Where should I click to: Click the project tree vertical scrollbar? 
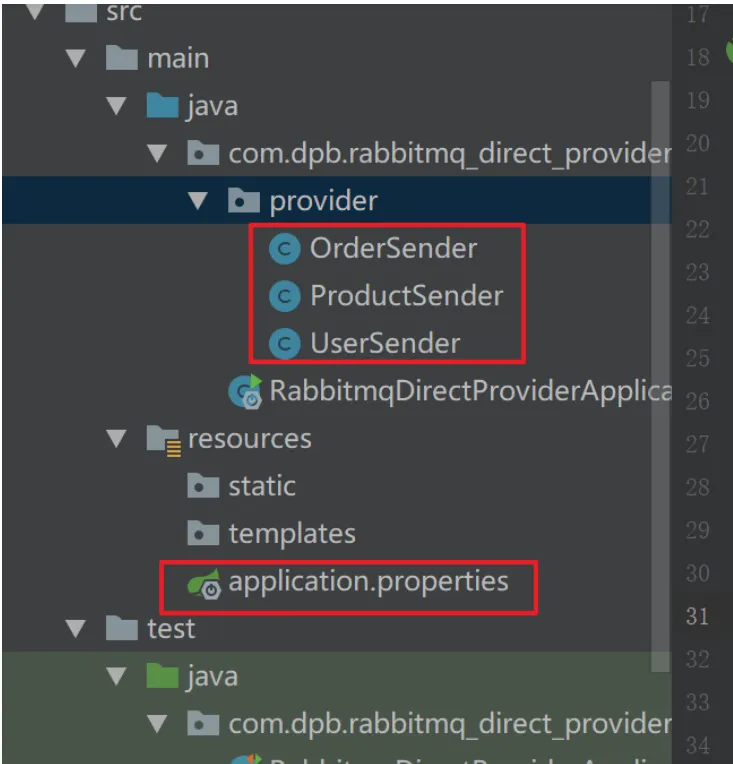point(660,376)
